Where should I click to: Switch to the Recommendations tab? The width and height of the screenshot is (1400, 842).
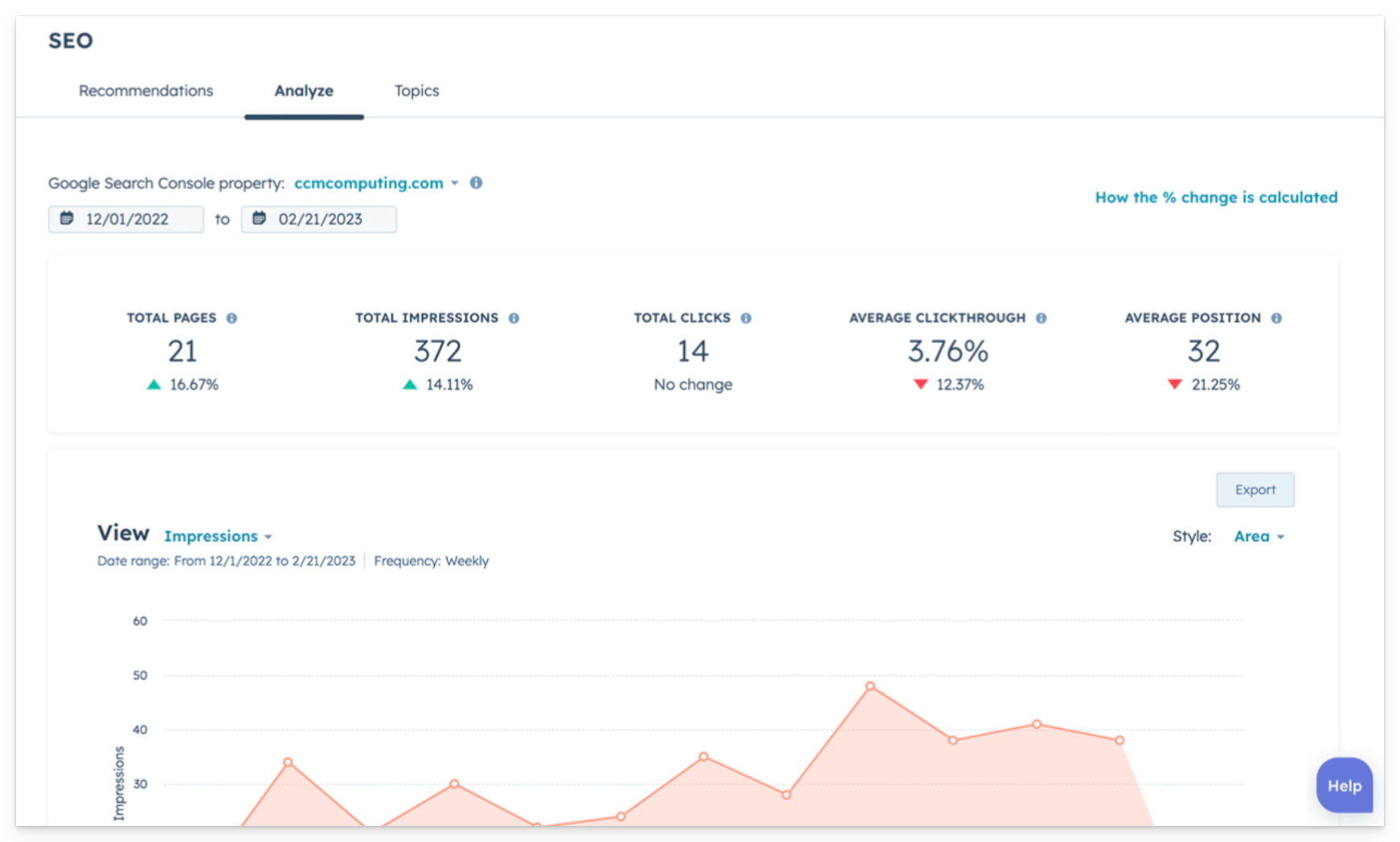coord(145,91)
